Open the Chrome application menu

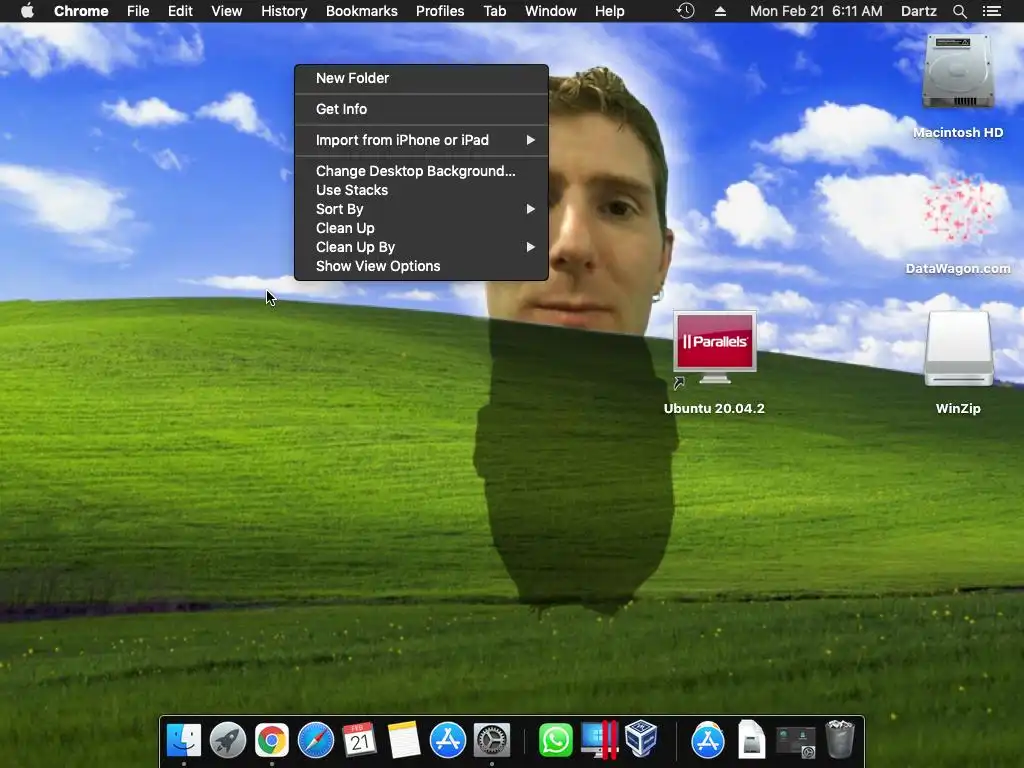[x=81, y=11]
